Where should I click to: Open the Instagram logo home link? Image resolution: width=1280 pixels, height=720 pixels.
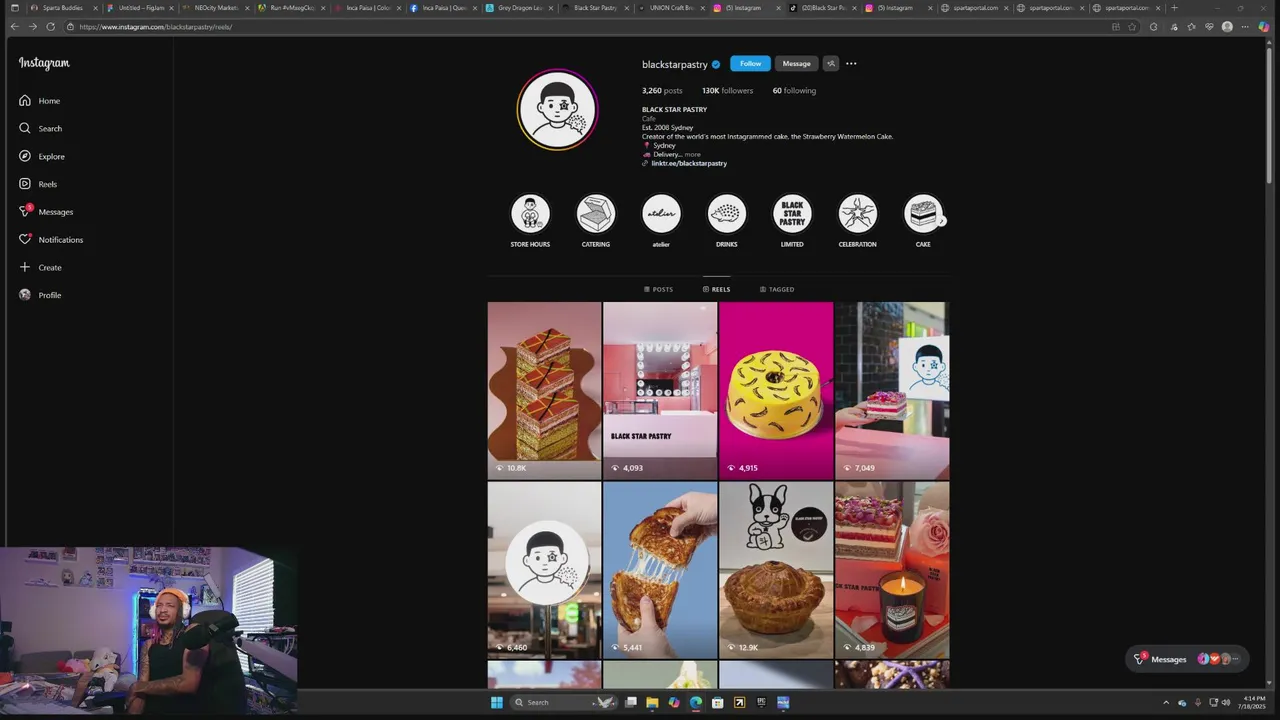[x=44, y=63]
